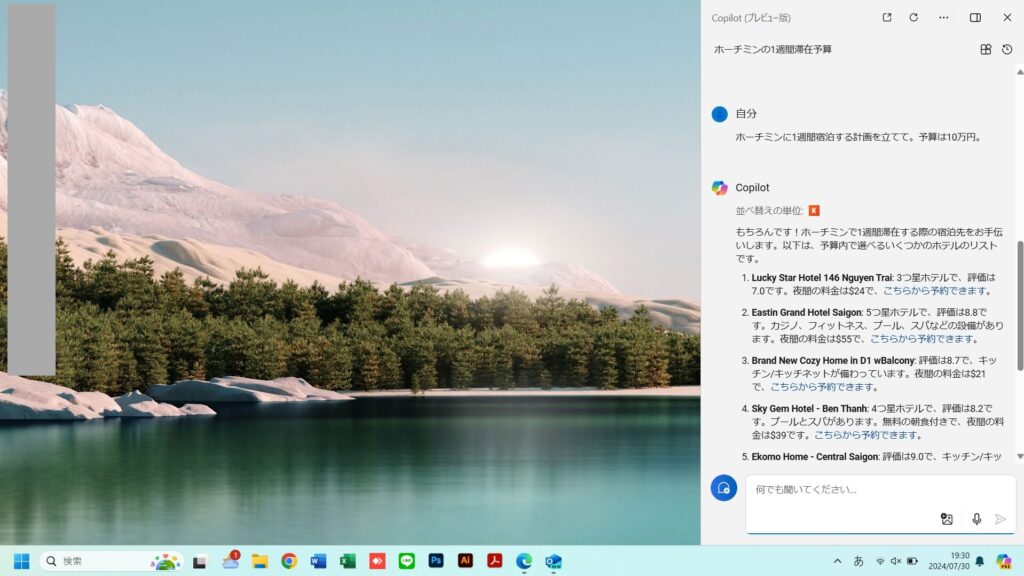Toggle the Copilot side-by-side docking layout
Image resolution: width=1024 pixels, height=576 pixels.
[975, 17]
